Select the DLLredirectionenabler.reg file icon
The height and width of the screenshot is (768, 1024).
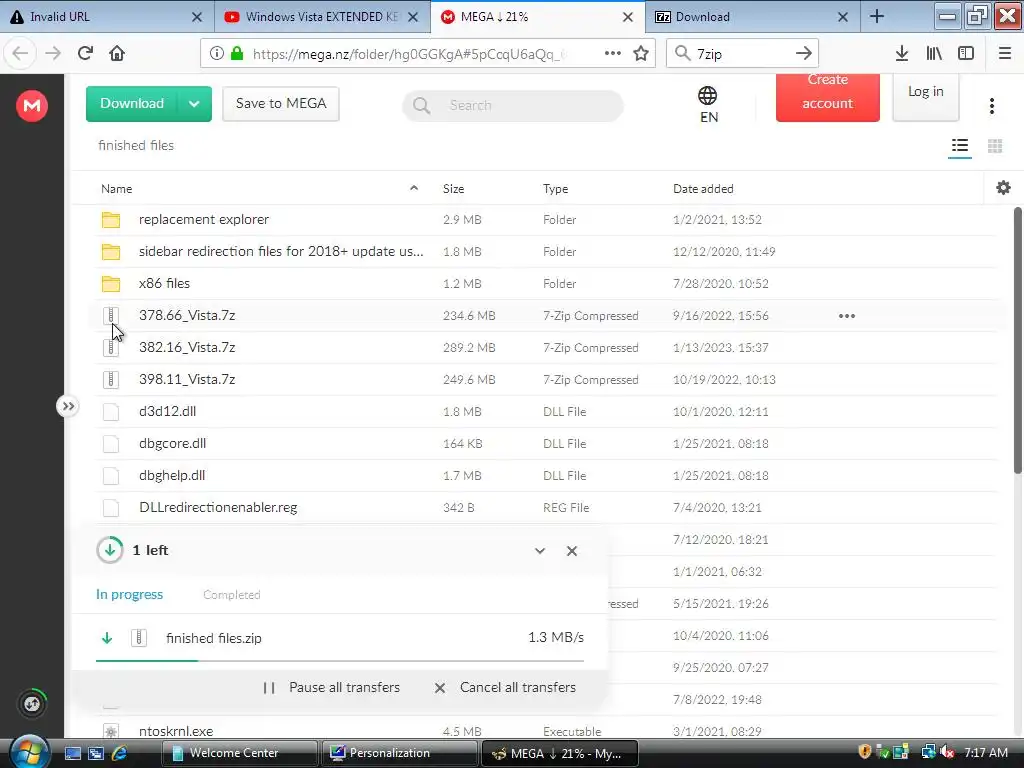111,507
